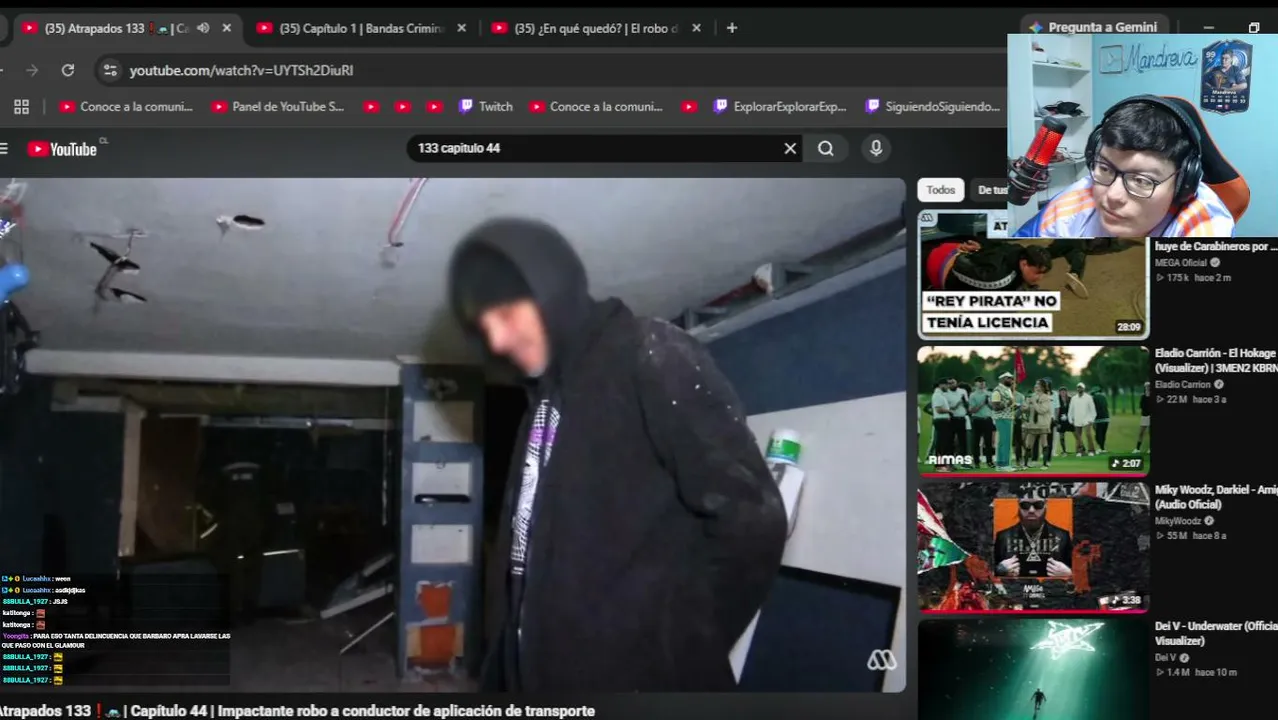Mute the Atrapados 133 tab audio icon
This screenshot has height=720, width=1278.
click(203, 28)
